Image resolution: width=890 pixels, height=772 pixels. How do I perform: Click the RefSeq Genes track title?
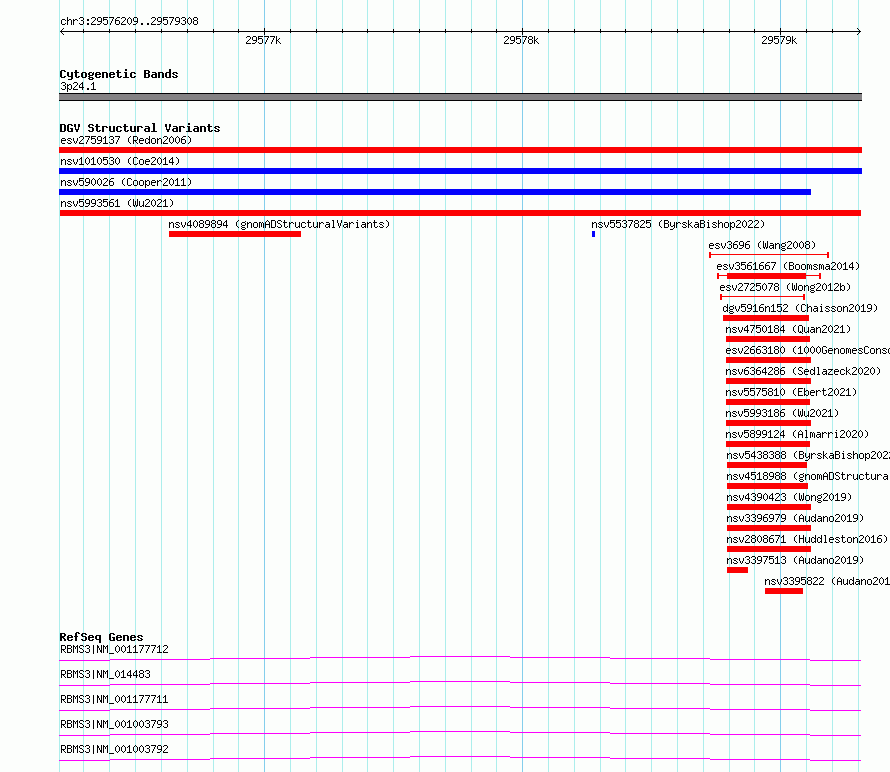101,637
